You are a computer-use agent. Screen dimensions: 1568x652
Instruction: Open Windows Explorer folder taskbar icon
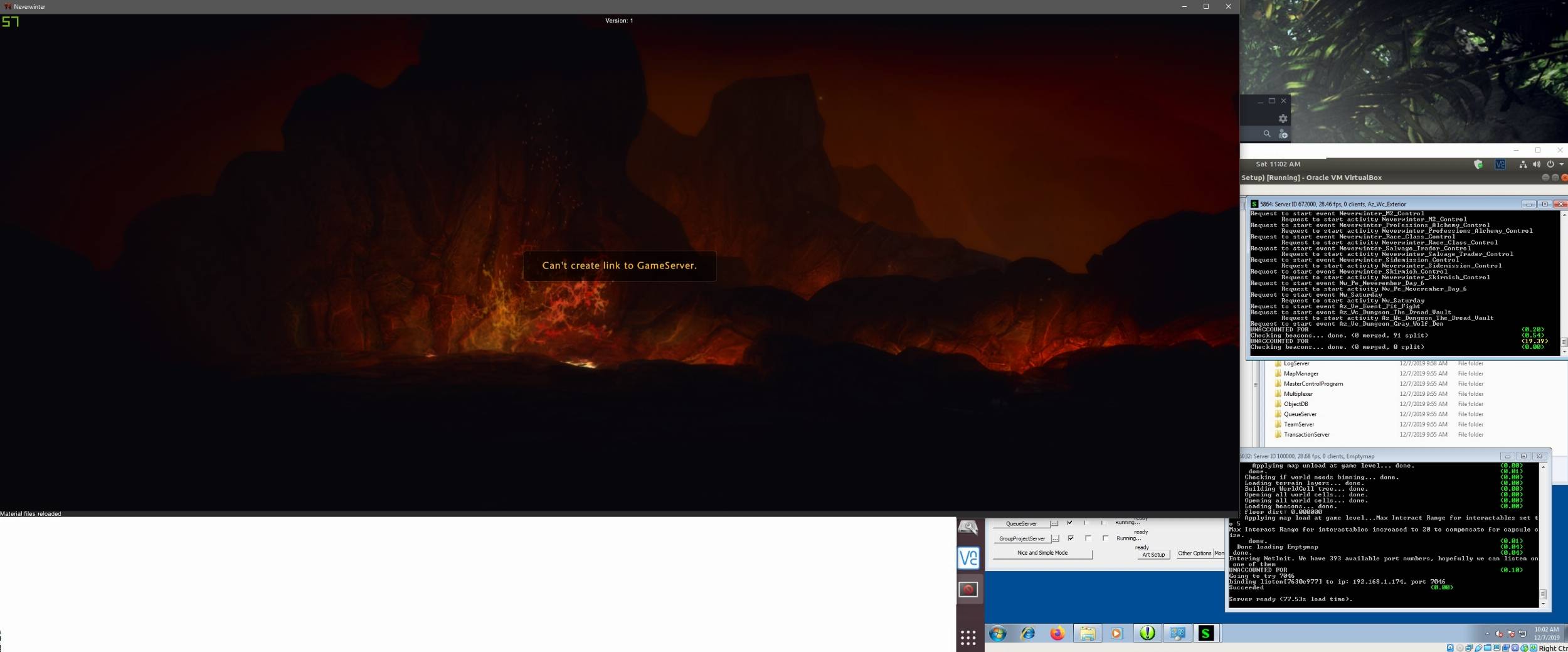pyautogui.click(x=1087, y=633)
